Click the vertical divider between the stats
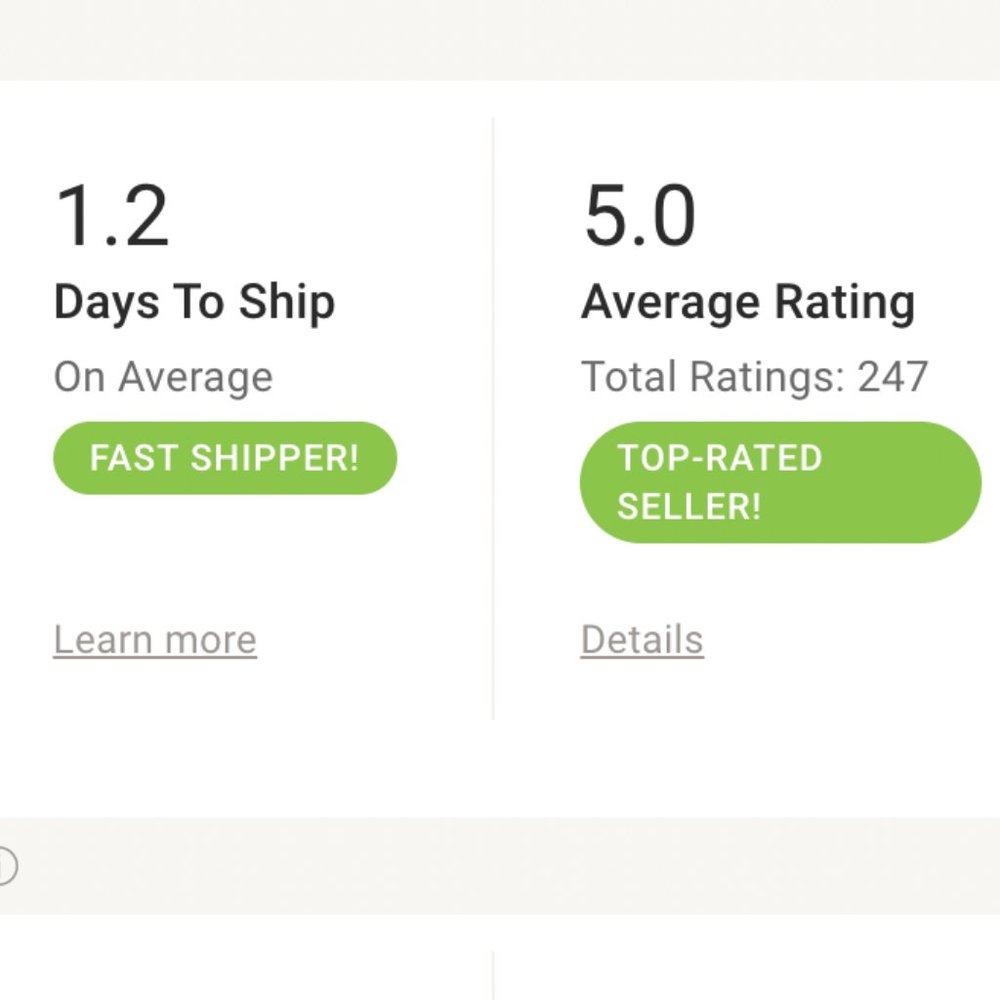 click(494, 420)
